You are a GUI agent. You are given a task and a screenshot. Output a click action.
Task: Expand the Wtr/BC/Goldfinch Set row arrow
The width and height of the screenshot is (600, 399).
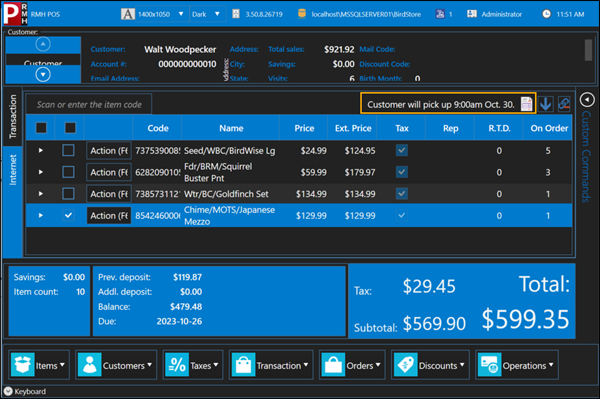pyautogui.click(x=41, y=194)
